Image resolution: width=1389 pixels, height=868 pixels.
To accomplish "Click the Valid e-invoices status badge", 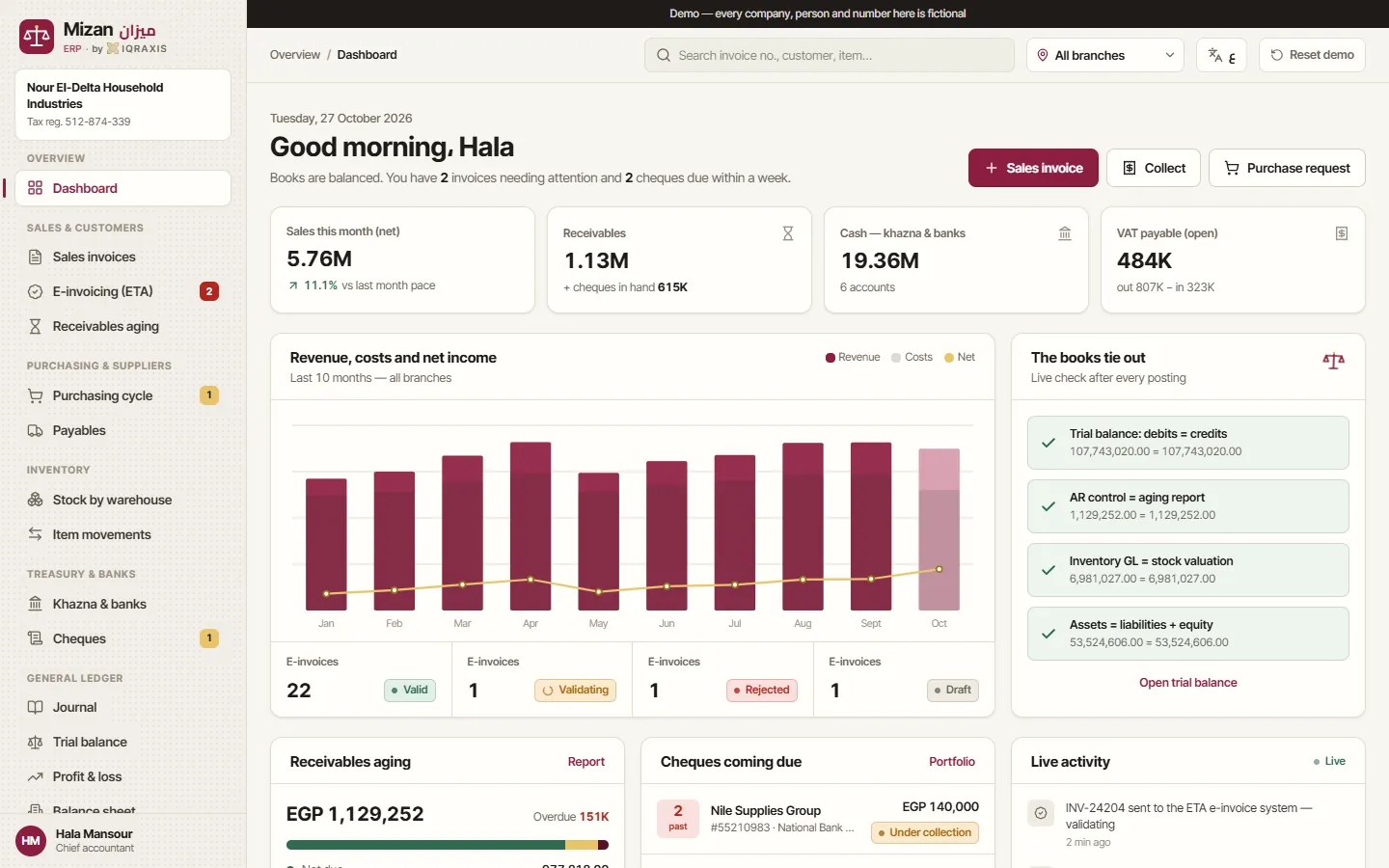I will pos(410,690).
